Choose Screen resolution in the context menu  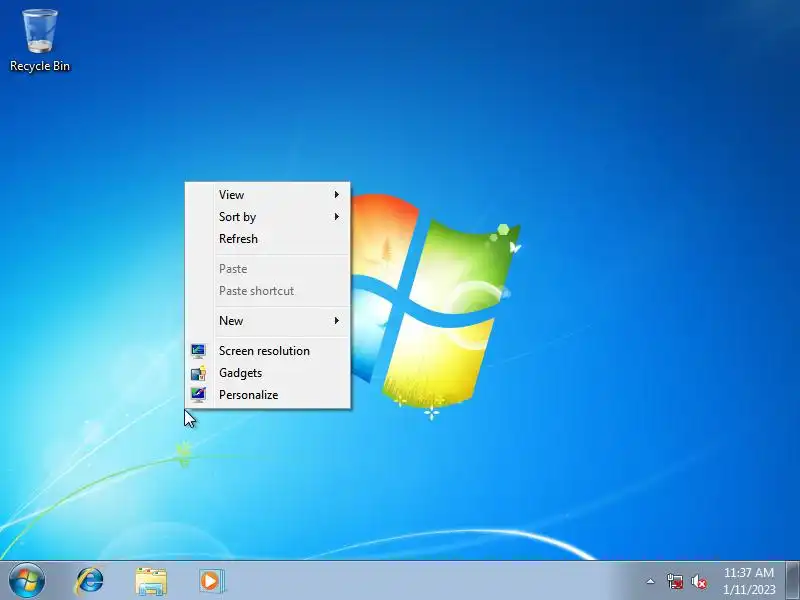tap(267, 351)
